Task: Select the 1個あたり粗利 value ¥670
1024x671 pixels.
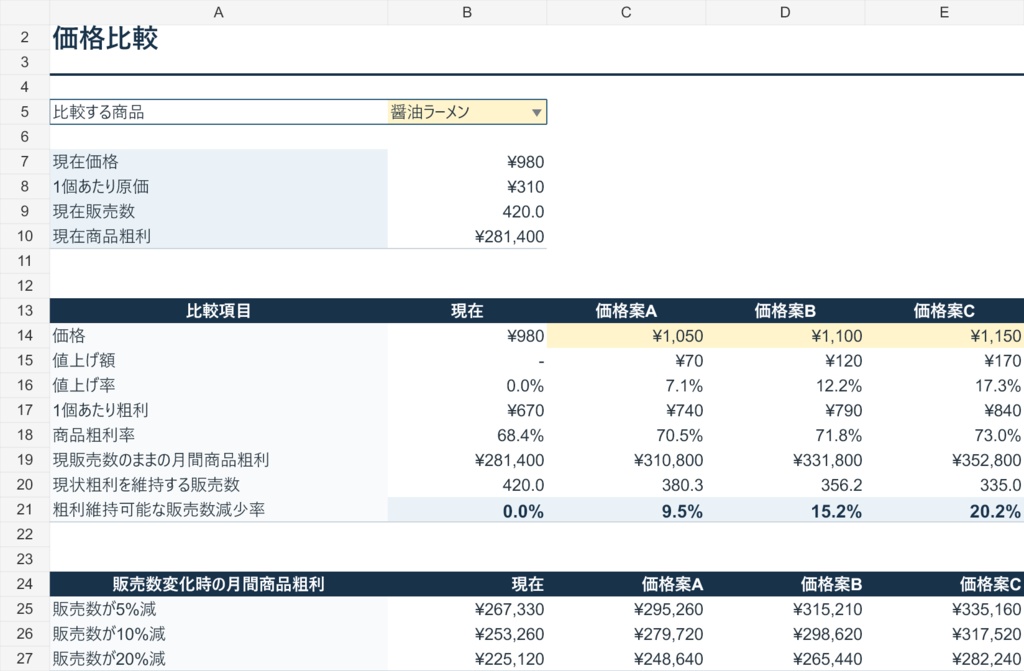Action: 467,410
